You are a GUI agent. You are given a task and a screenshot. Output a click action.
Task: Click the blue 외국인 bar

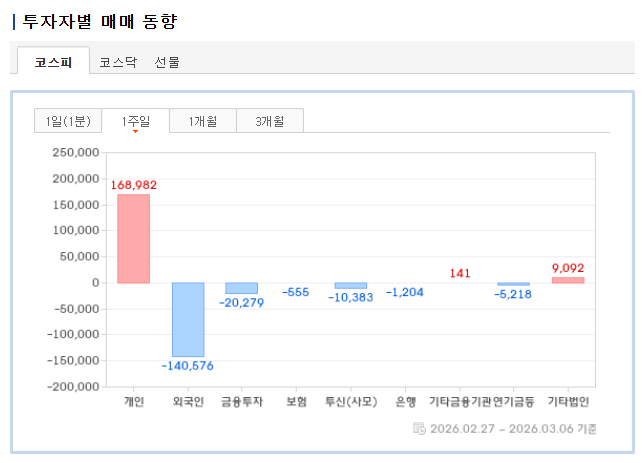click(188, 320)
